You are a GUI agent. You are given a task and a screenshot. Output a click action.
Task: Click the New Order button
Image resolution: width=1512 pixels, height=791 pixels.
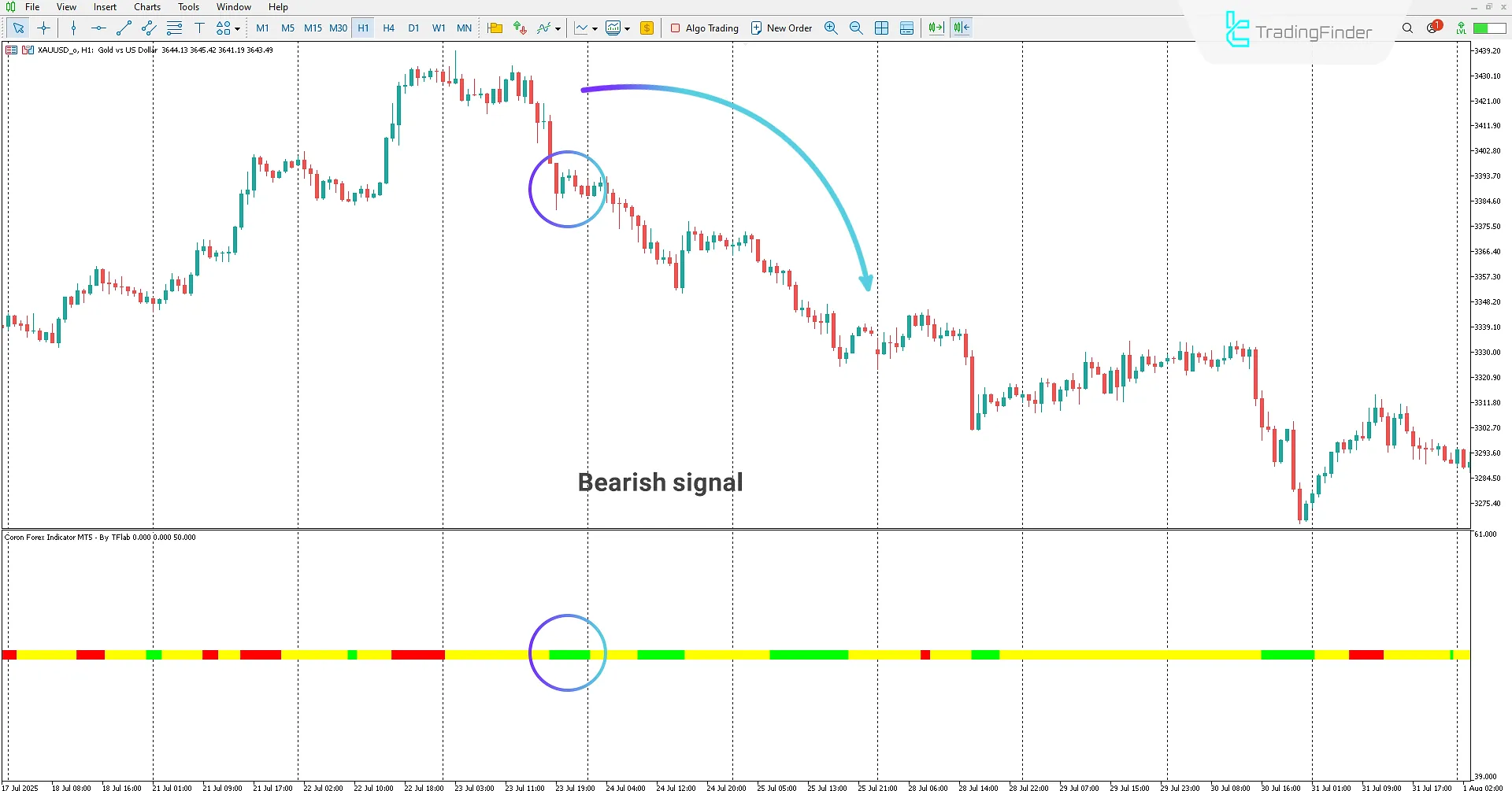780,28
